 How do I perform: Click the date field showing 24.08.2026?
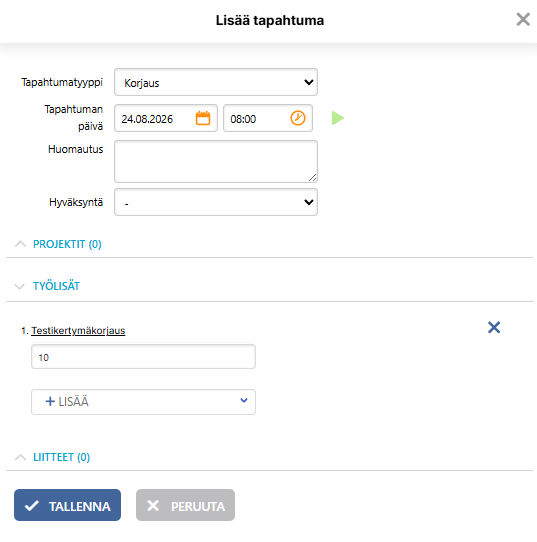point(166,118)
